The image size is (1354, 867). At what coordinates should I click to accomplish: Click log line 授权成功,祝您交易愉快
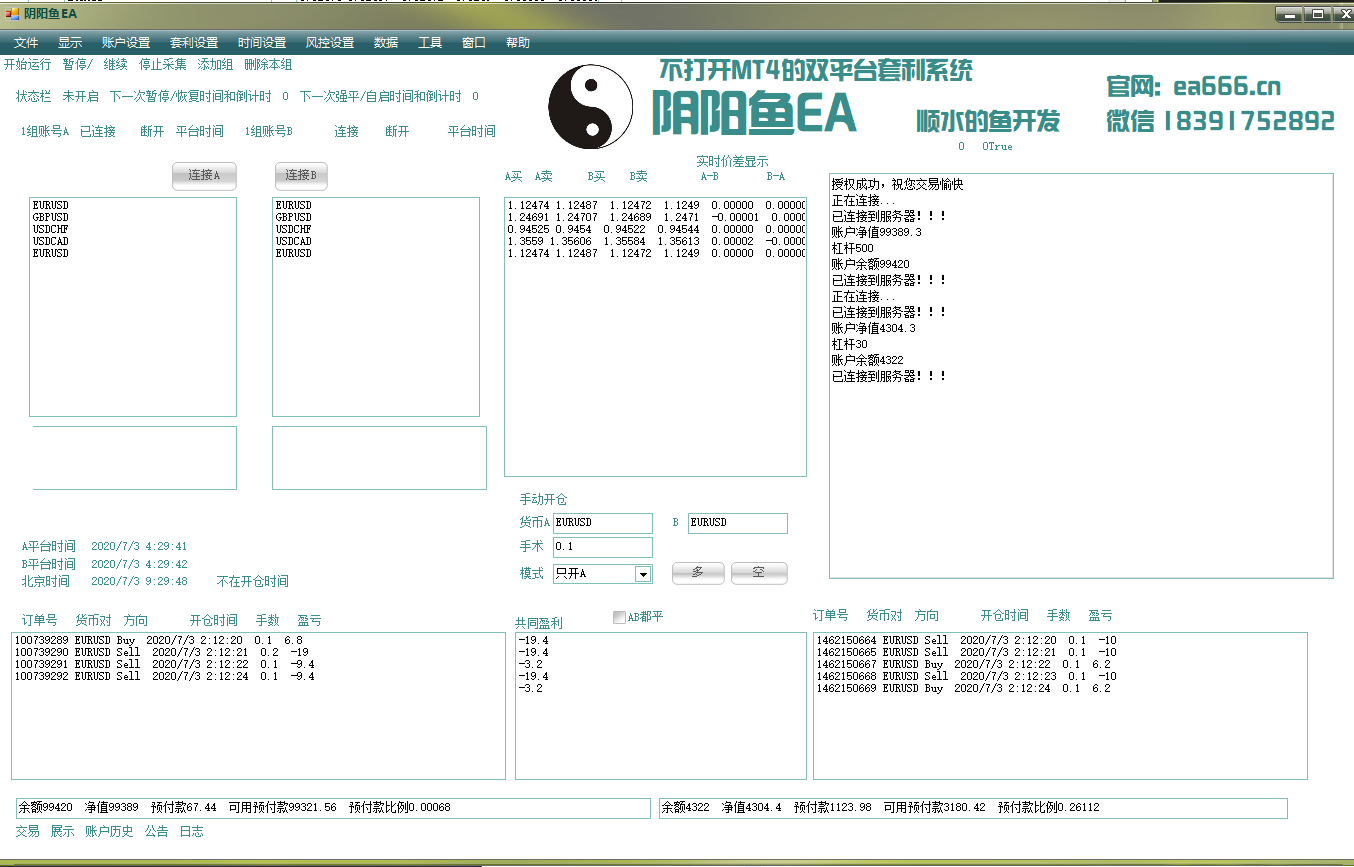point(897,184)
